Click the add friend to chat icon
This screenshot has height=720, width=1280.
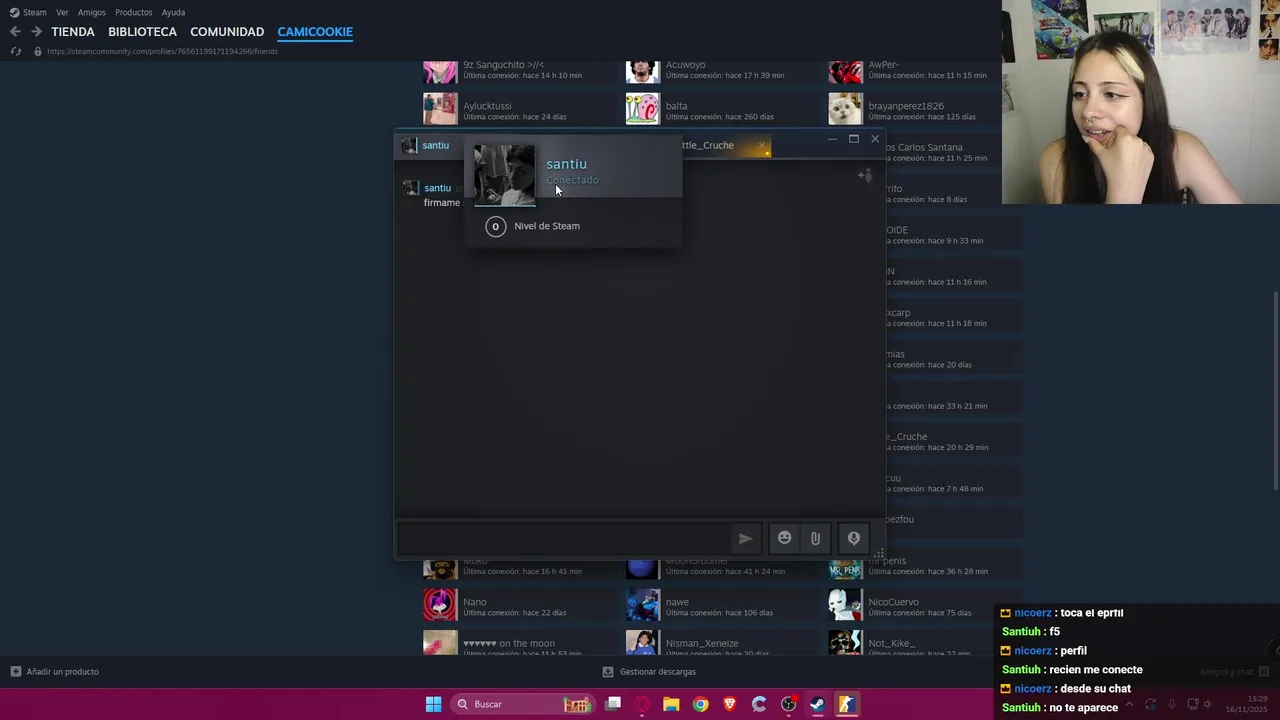point(865,176)
